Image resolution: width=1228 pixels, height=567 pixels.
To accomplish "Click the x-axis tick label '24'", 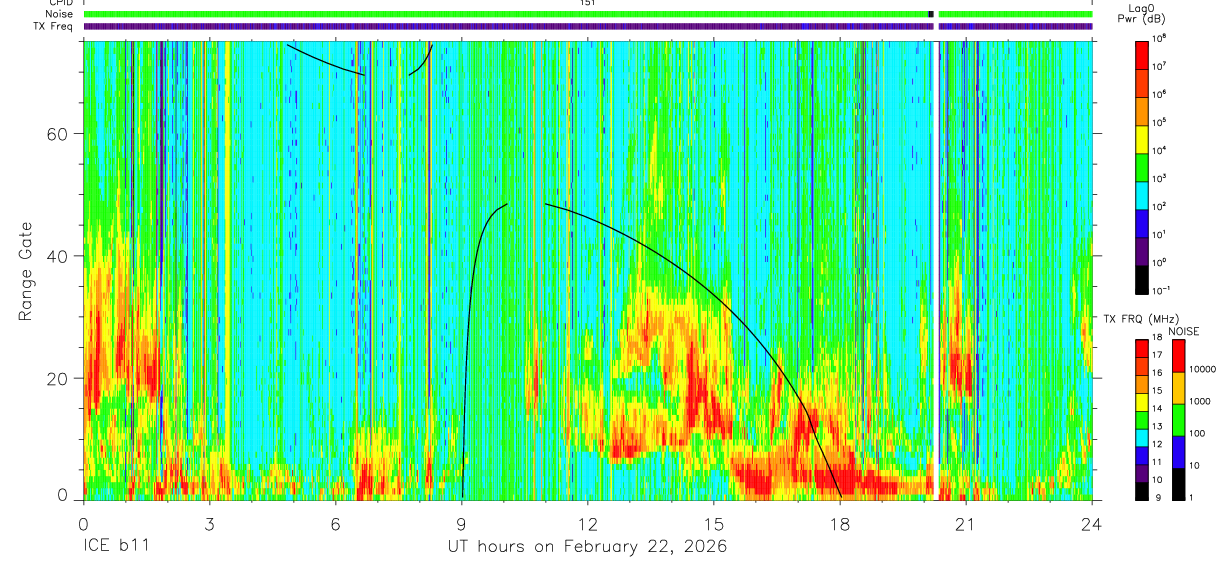I will pyautogui.click(x=1092, y=524).
